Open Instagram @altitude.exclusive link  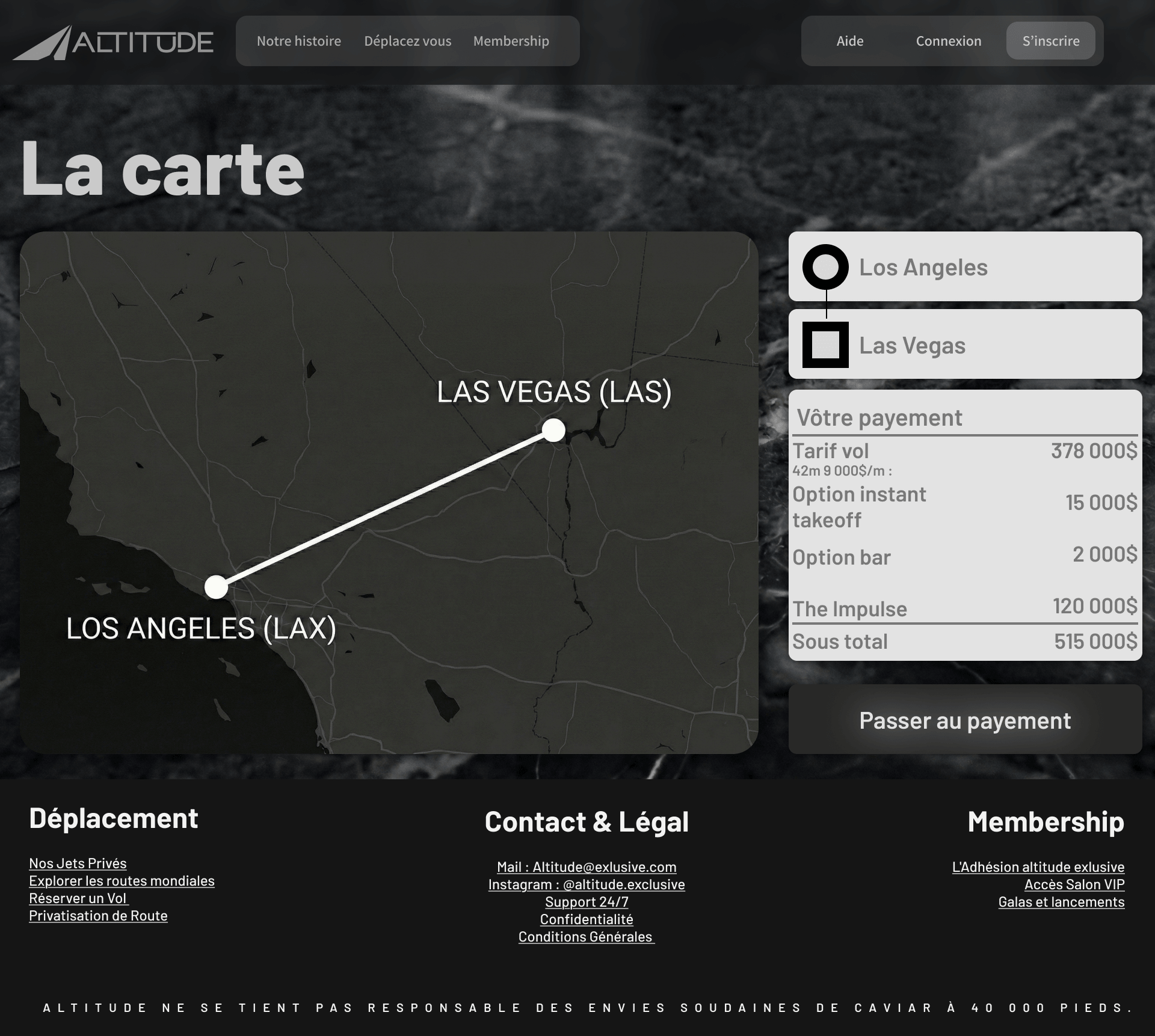point(587,884)
